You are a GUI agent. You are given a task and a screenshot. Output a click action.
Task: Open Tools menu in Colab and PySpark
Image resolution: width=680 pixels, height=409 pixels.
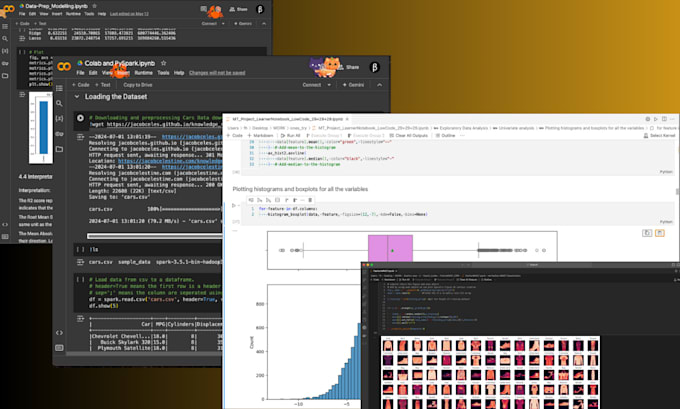tap(163, 73)
